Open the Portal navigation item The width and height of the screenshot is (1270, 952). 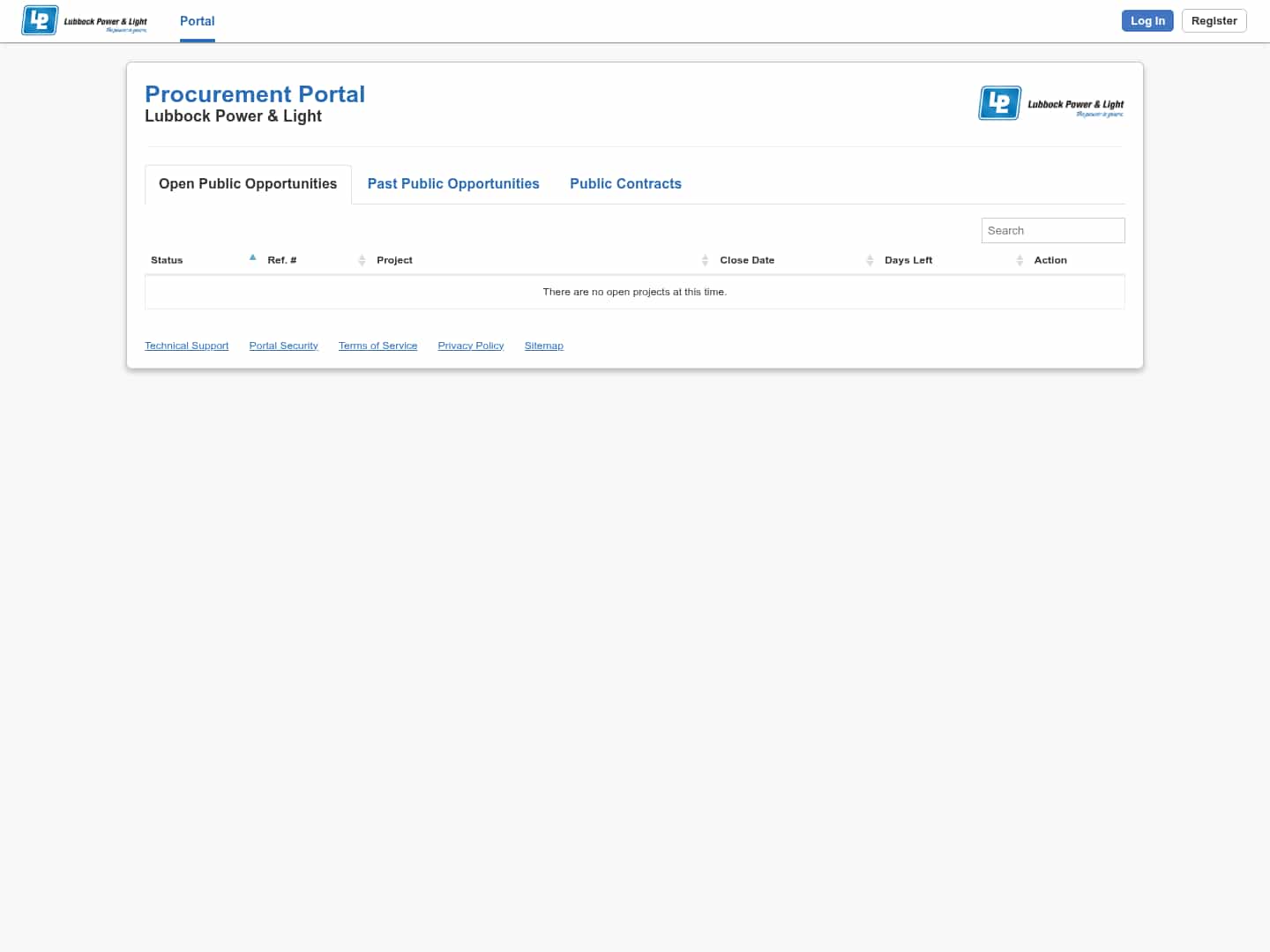(x=198, y=21)
